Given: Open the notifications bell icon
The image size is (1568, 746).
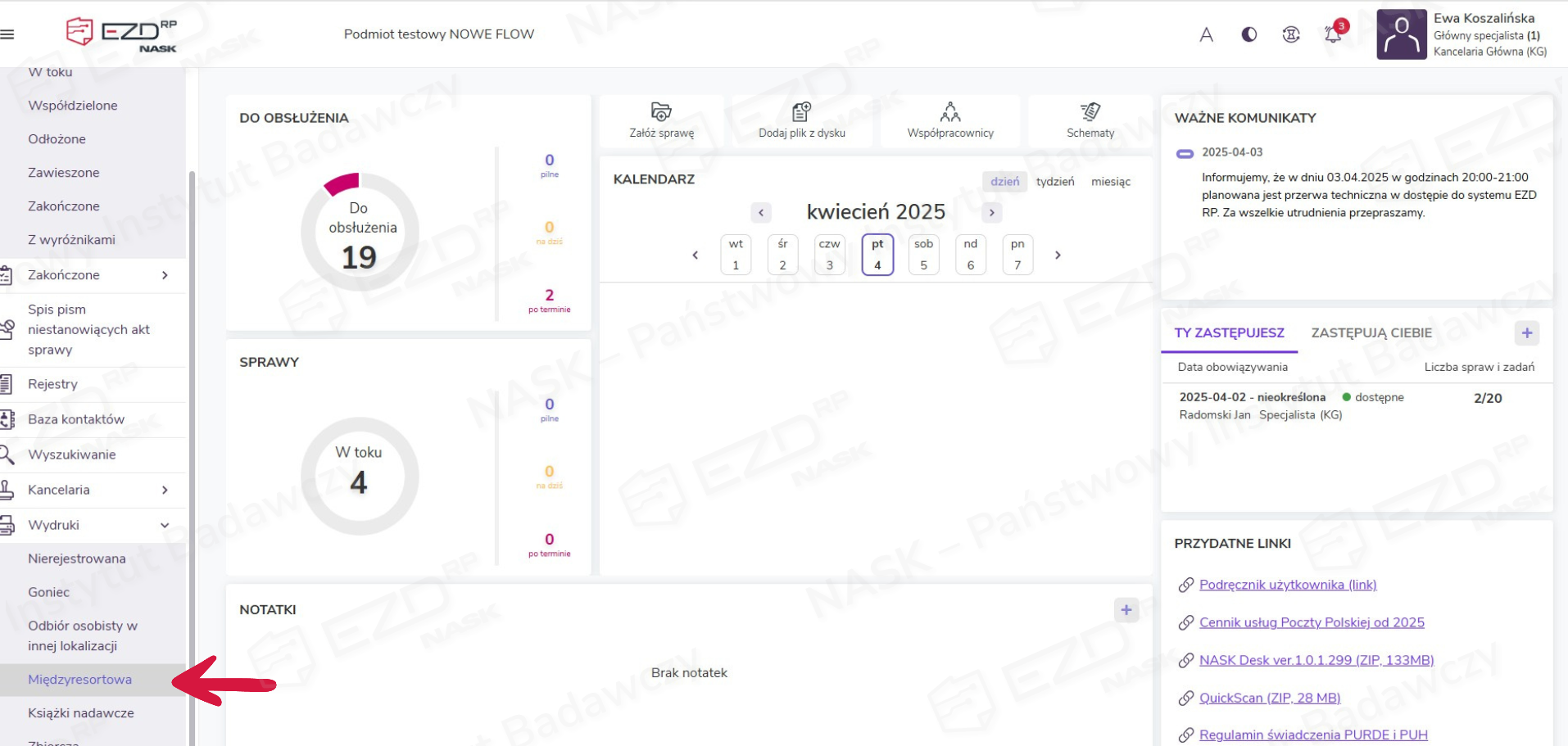Looking at the screenshot, I should (1333, 34).
